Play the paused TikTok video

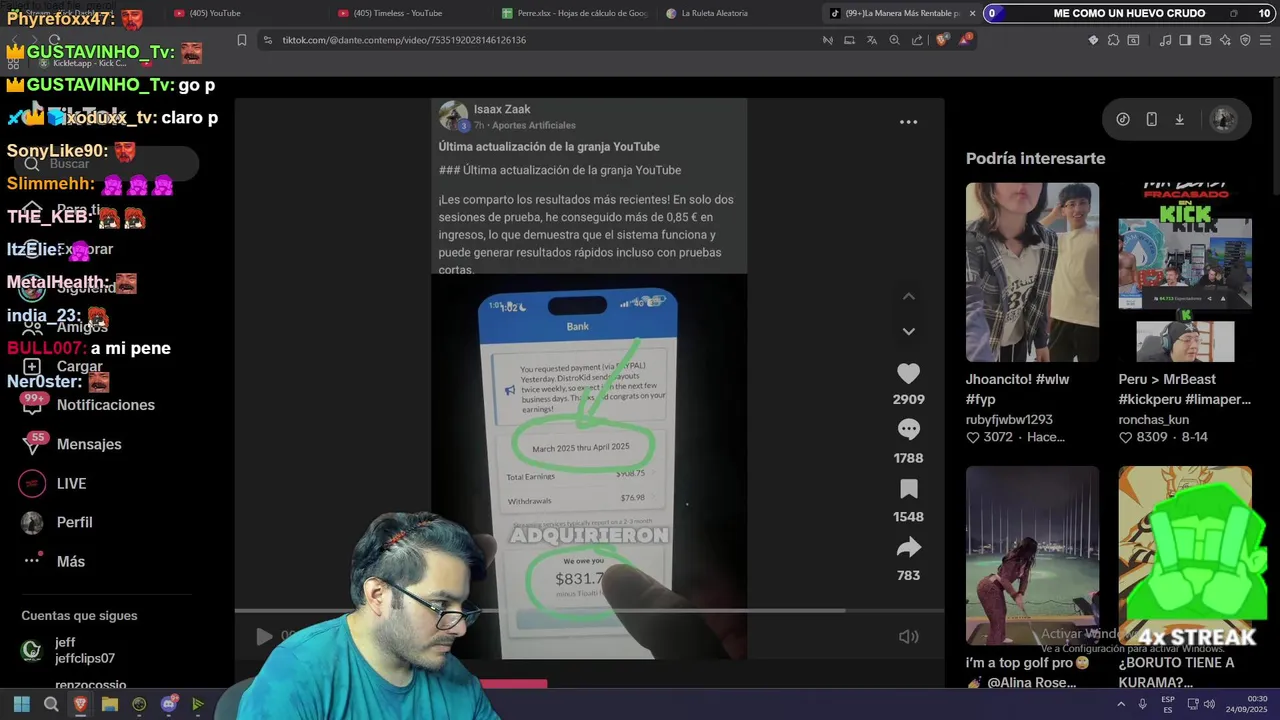[263, 636]
